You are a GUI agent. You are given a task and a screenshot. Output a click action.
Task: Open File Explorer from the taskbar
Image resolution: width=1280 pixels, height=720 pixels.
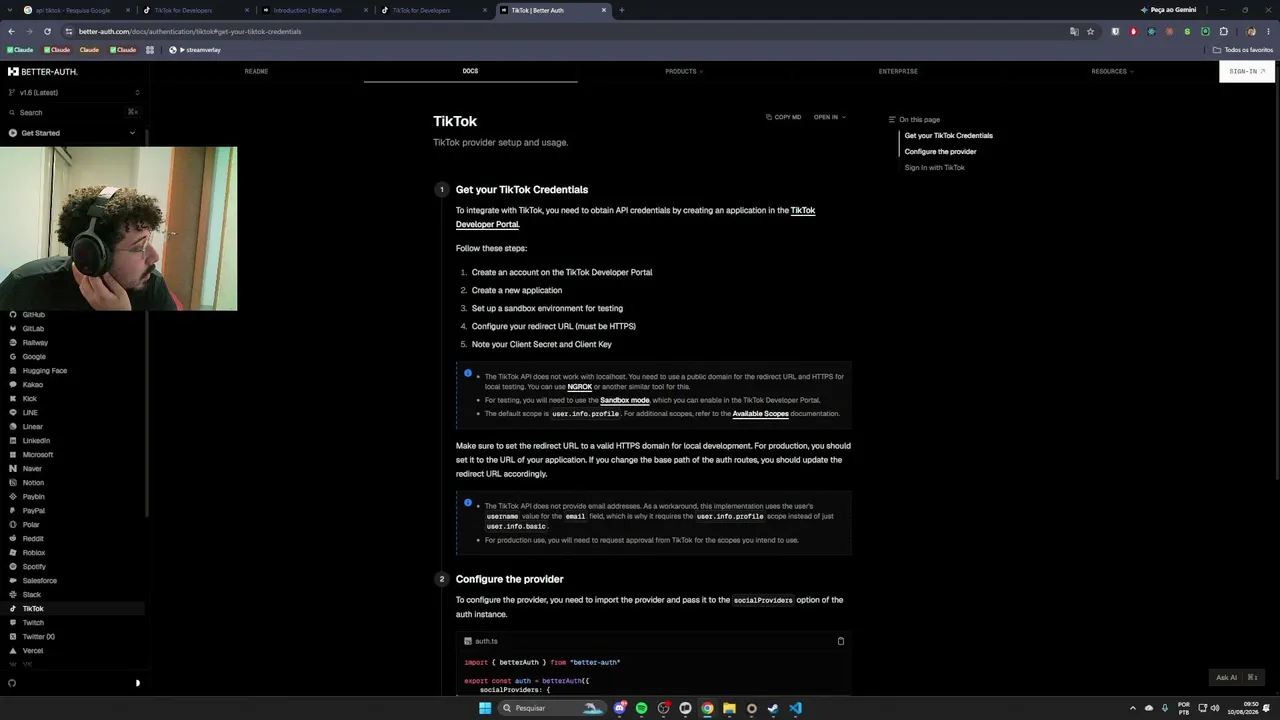coord(729,708)
